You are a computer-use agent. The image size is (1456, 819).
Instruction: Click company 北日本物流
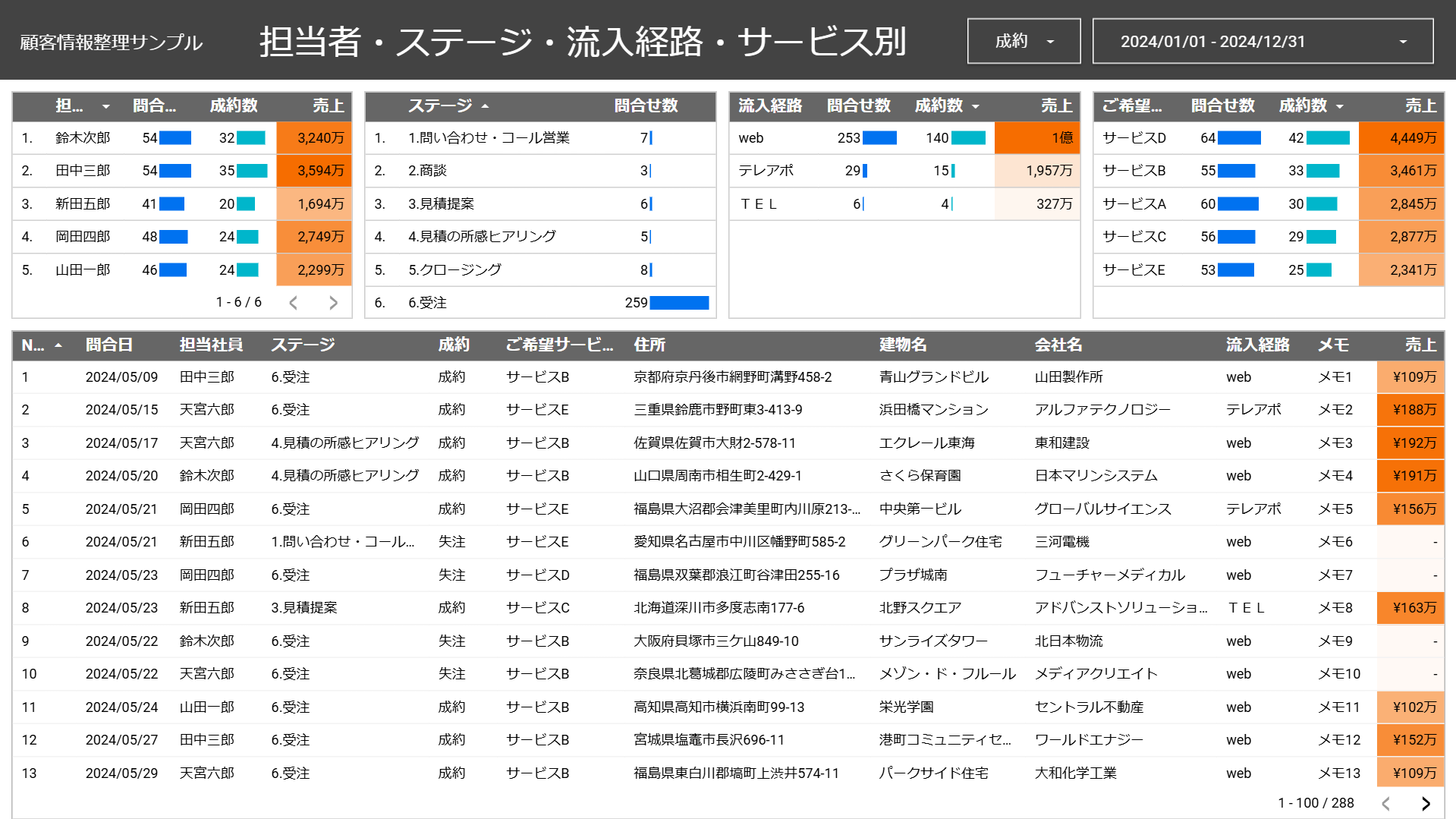click(1068, 641)
